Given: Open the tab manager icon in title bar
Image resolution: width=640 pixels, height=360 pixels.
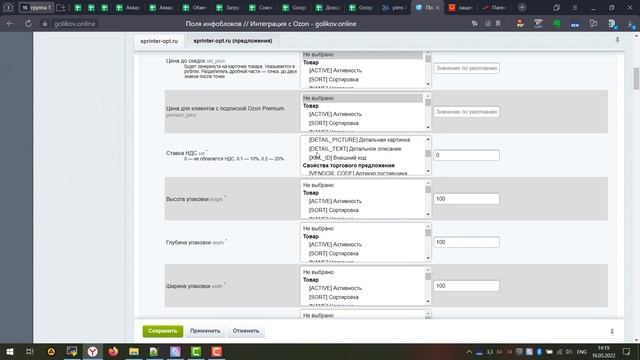Looking at the screenshot, I should pyautogui.click(x=556, y=7).
